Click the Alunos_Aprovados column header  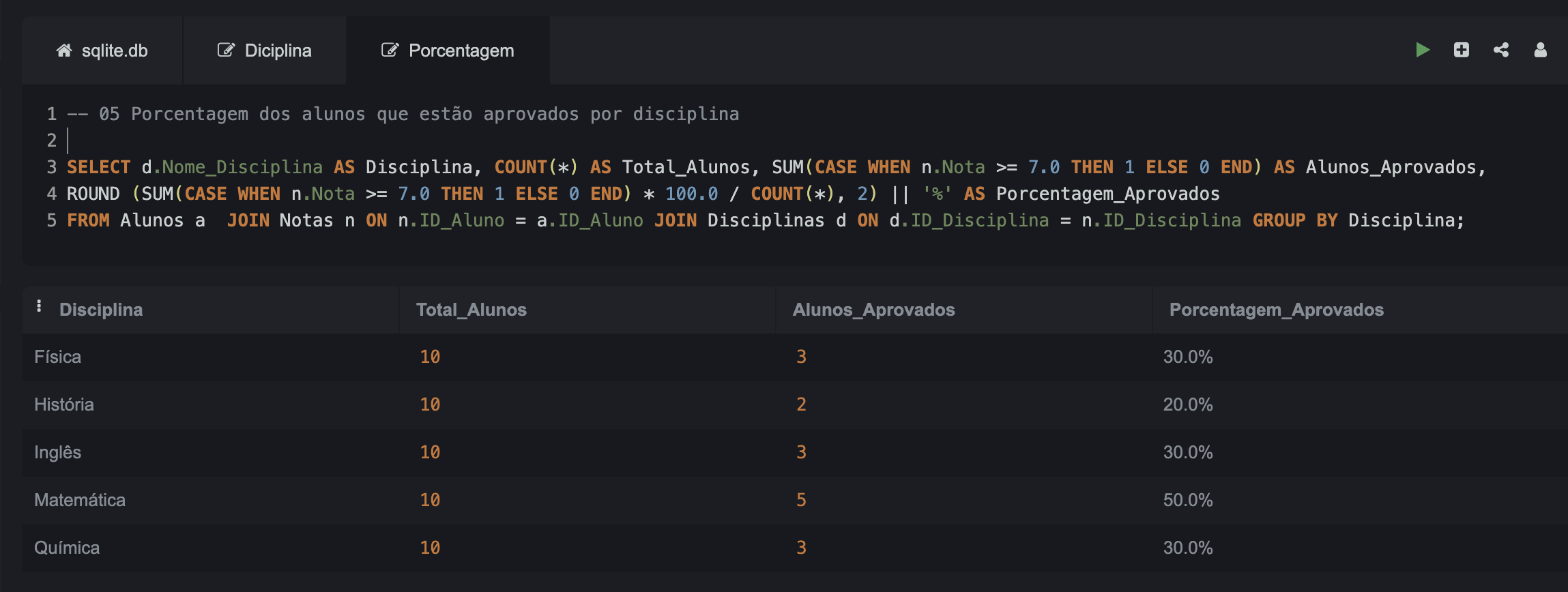click(873, 310)
